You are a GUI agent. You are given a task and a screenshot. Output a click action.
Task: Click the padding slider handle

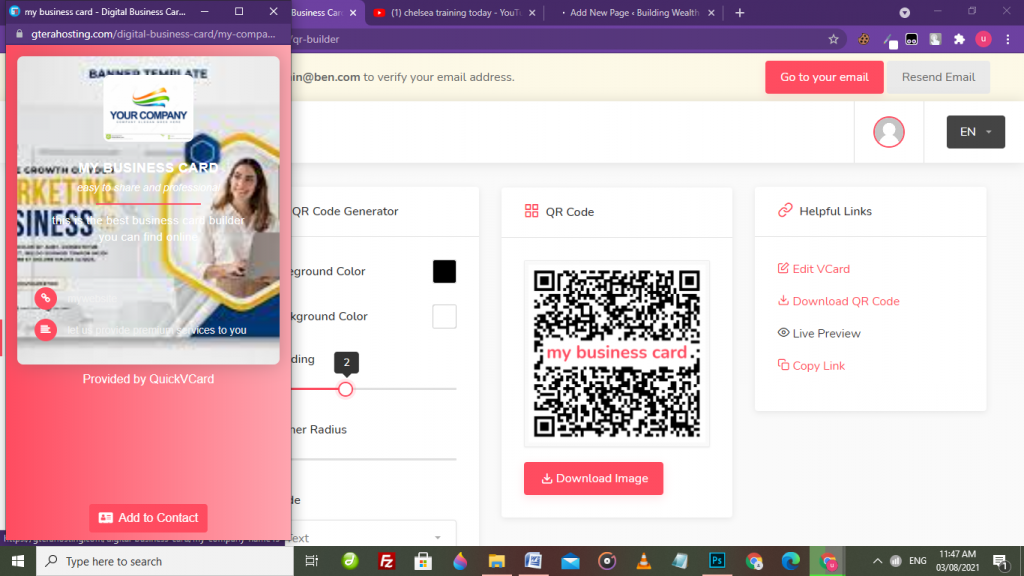click(345, 389)
